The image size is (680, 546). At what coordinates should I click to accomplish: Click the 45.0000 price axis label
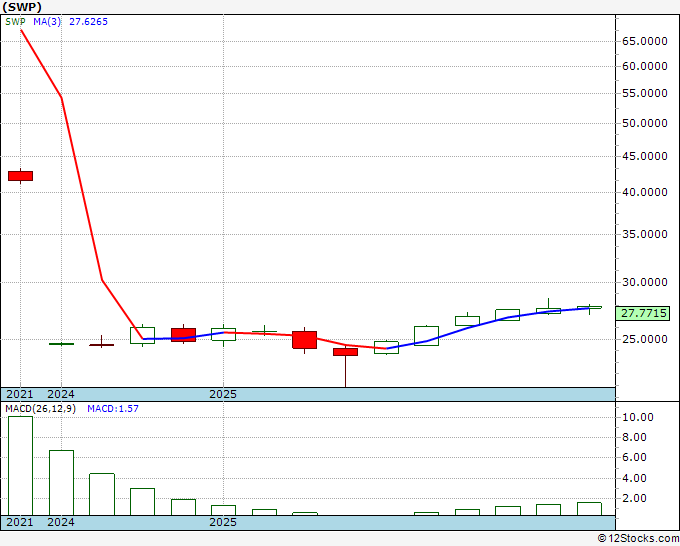tap(645, 156)
